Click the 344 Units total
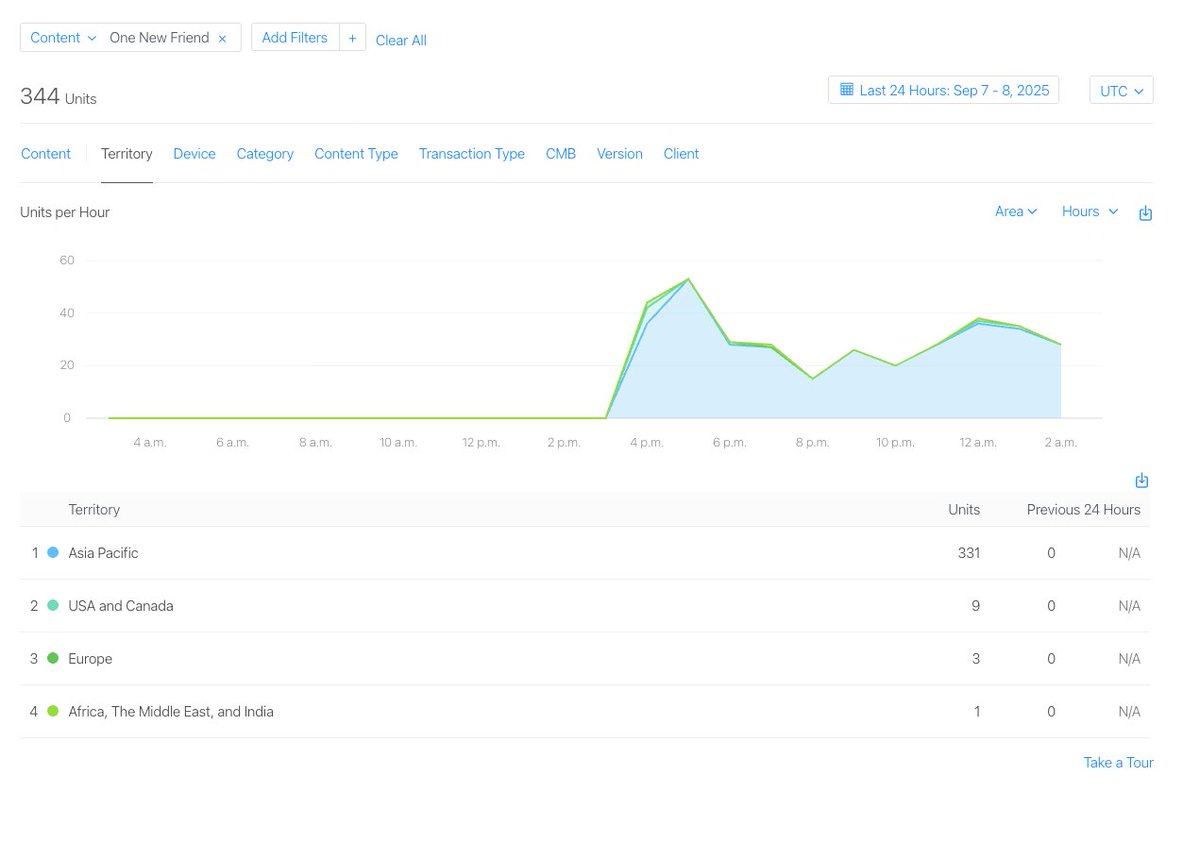This screenshot has width=1200, height=843. pyautogui.click(x=58, y=97)
